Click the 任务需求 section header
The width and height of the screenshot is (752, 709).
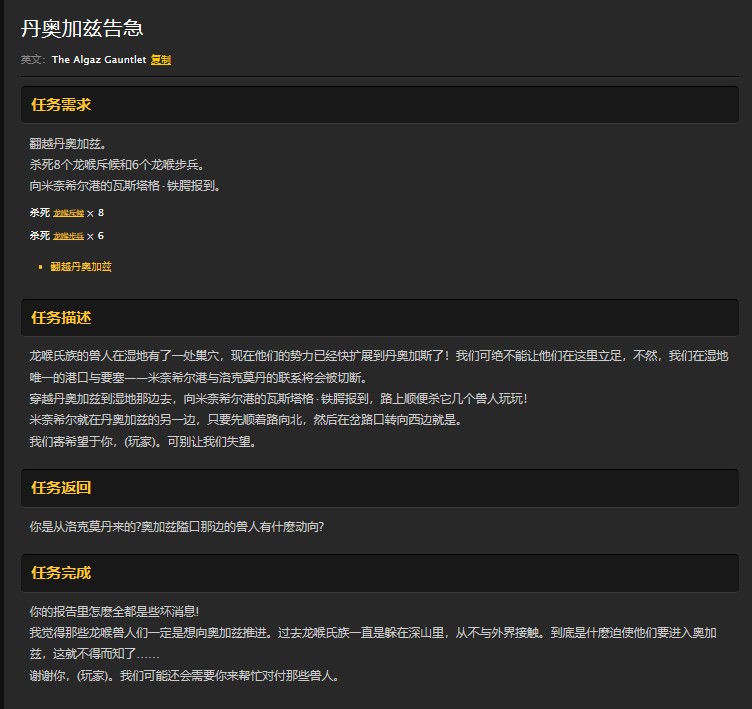pyautogui.click(x=61, y=105)
